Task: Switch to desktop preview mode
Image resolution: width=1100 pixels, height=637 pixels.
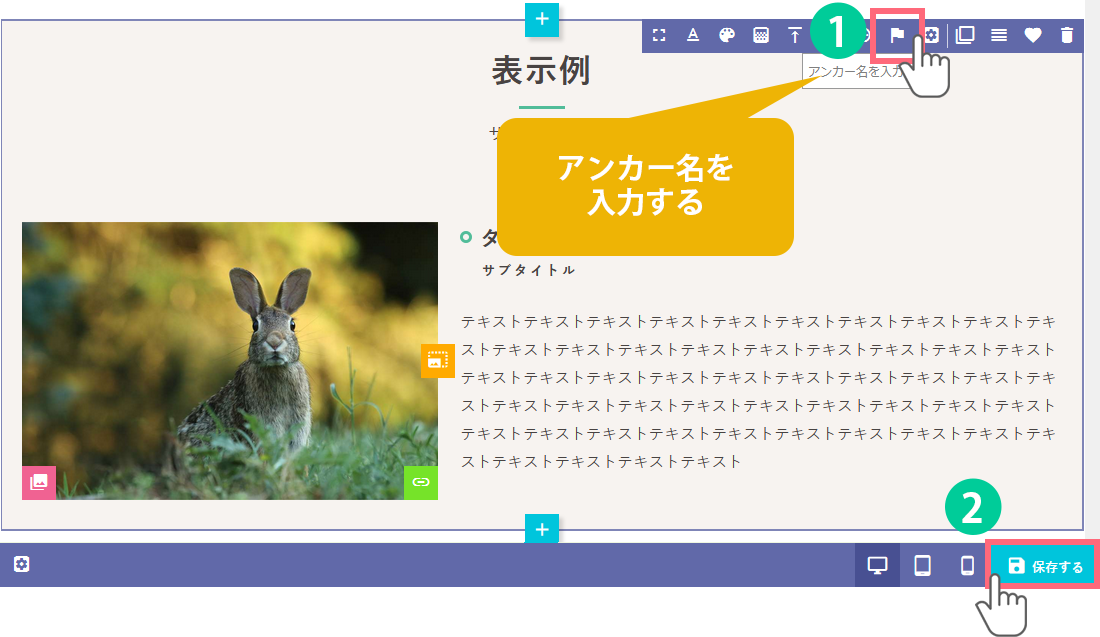Action: point(877,566)
